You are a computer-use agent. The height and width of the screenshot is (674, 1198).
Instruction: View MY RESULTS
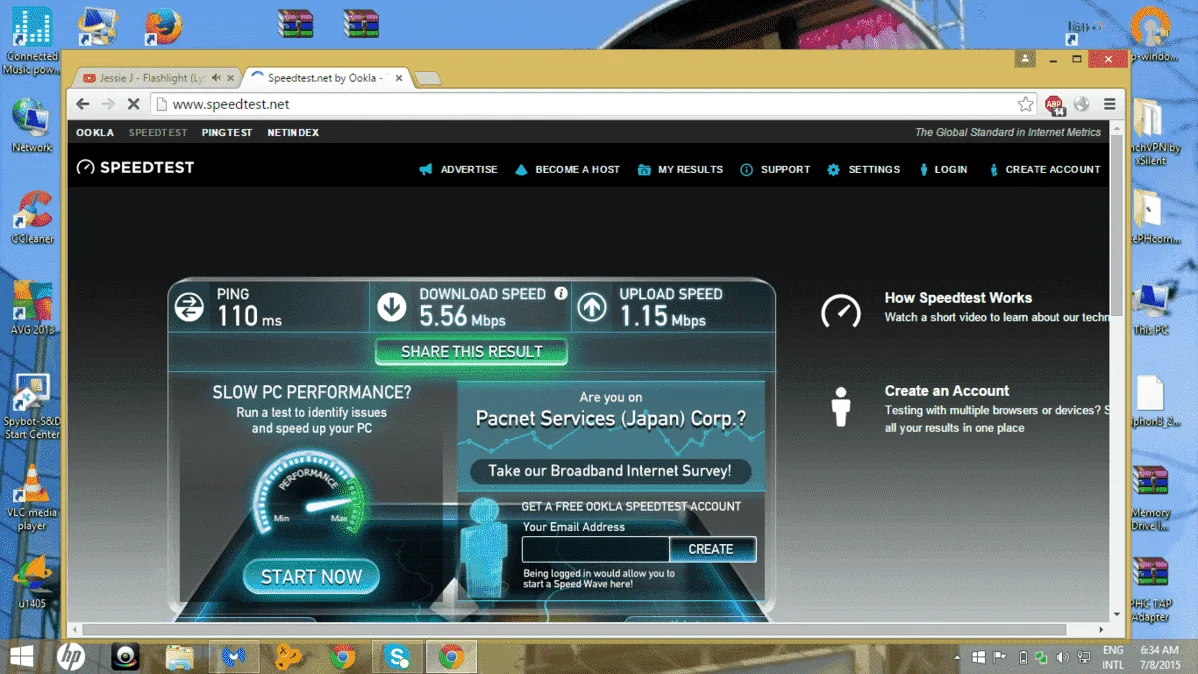[680, 170]
